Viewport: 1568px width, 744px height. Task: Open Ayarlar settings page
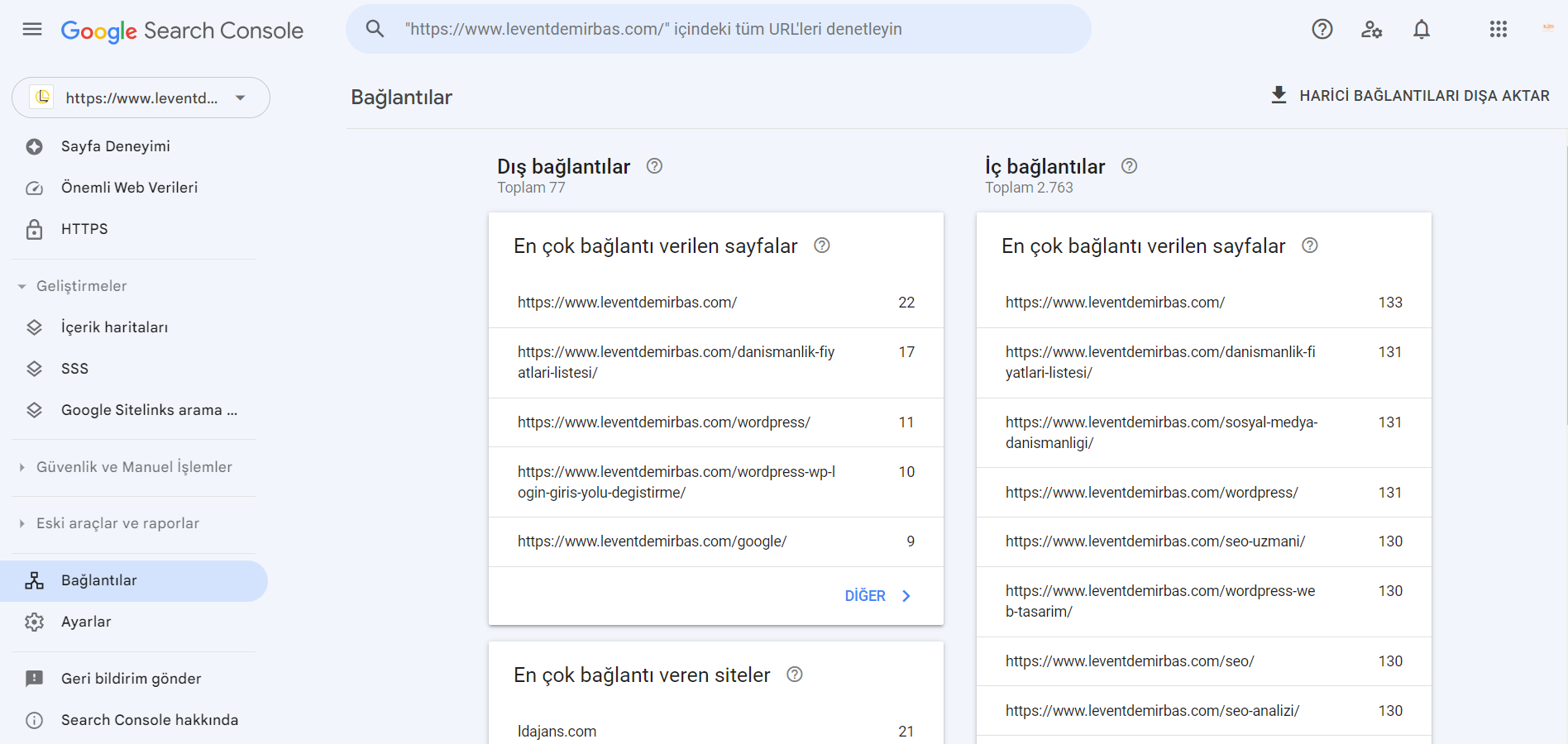click(x=134, y=622)
